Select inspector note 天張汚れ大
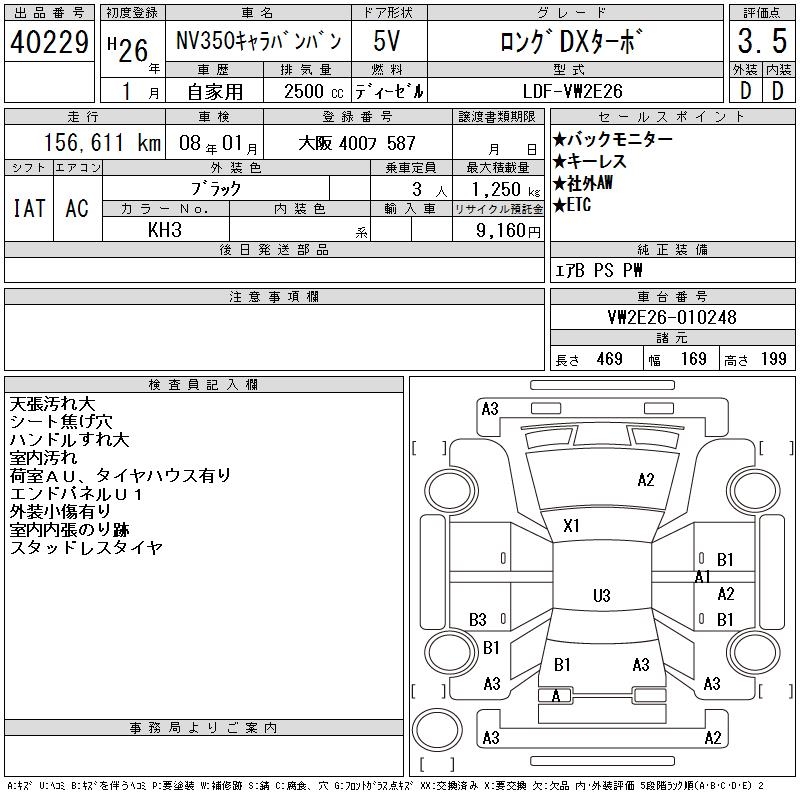The width and height of the screenshot is (800, 800). pyautogui.click(x=53, y=404)
